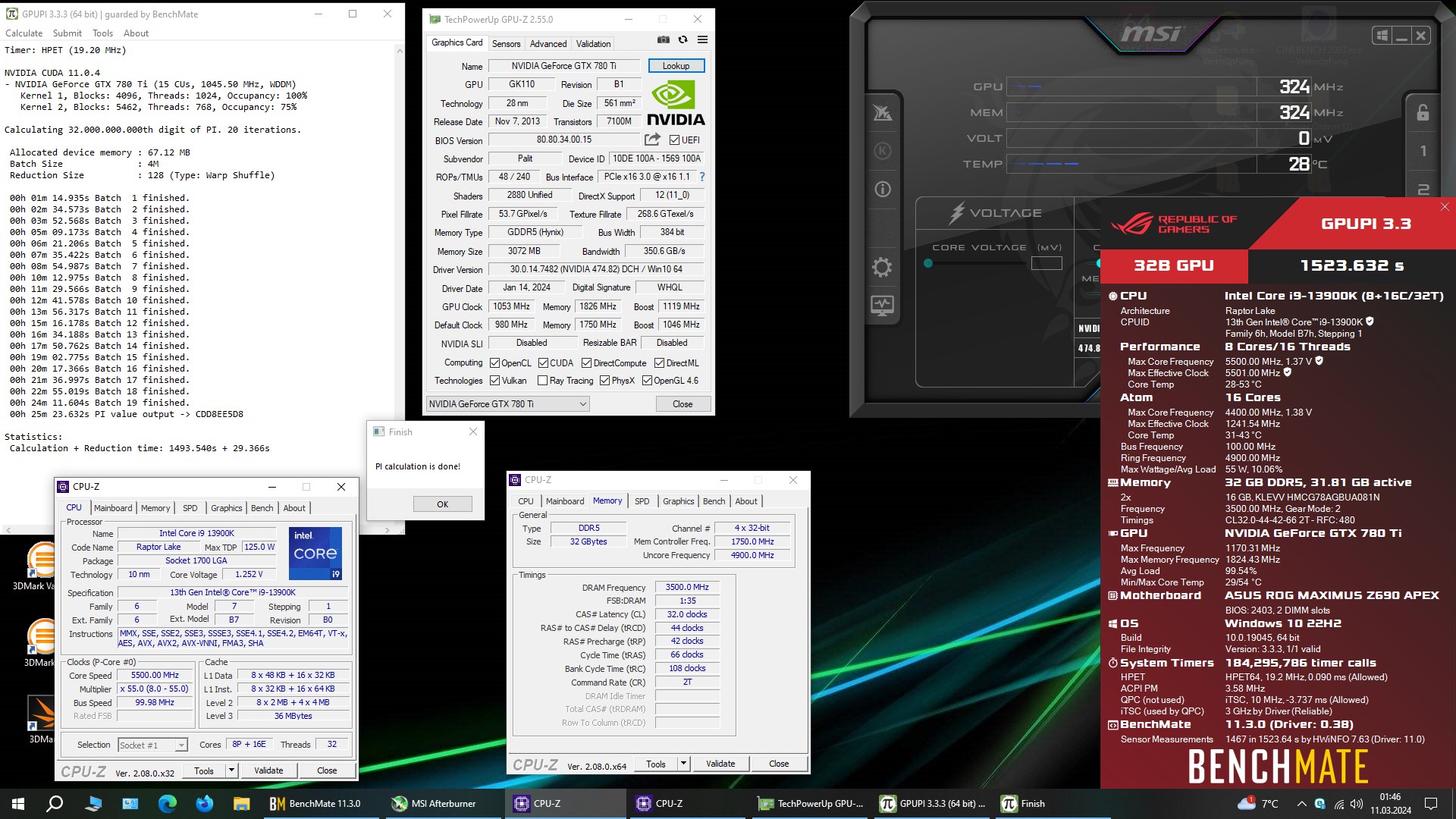This screenshot has height=819, width=1456.
Task: Open the GPUPI Tools menu
Action: (x=102, y=33)
